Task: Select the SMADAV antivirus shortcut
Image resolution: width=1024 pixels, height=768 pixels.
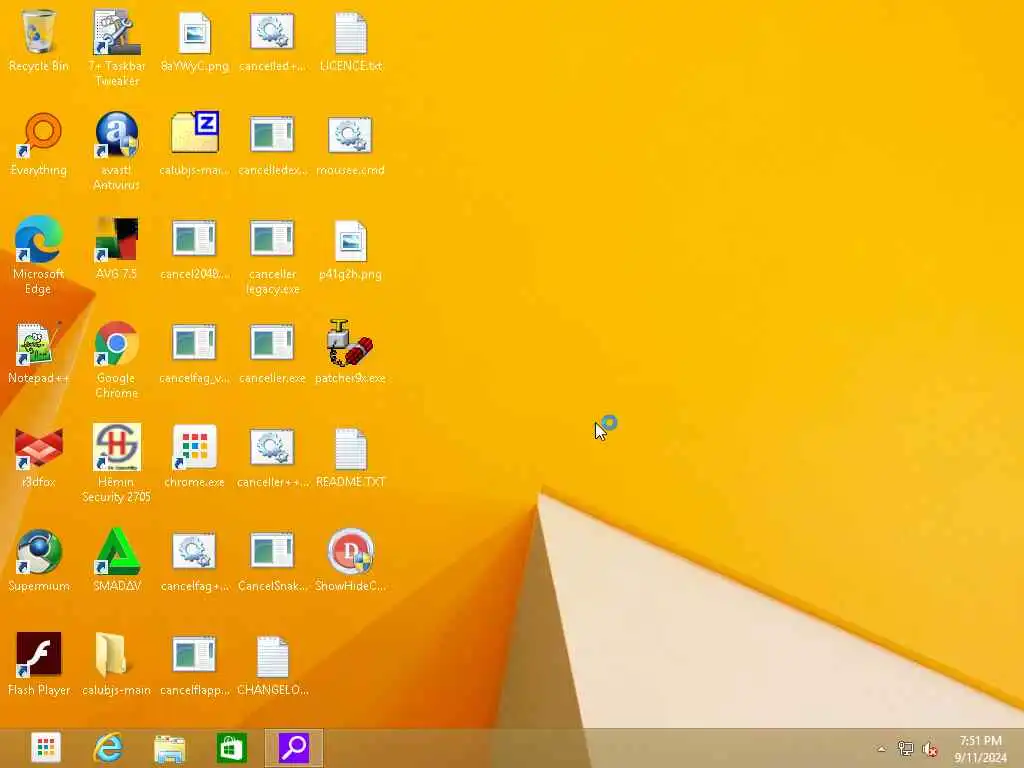Action: pyautogui.click(x=116, y=552)
